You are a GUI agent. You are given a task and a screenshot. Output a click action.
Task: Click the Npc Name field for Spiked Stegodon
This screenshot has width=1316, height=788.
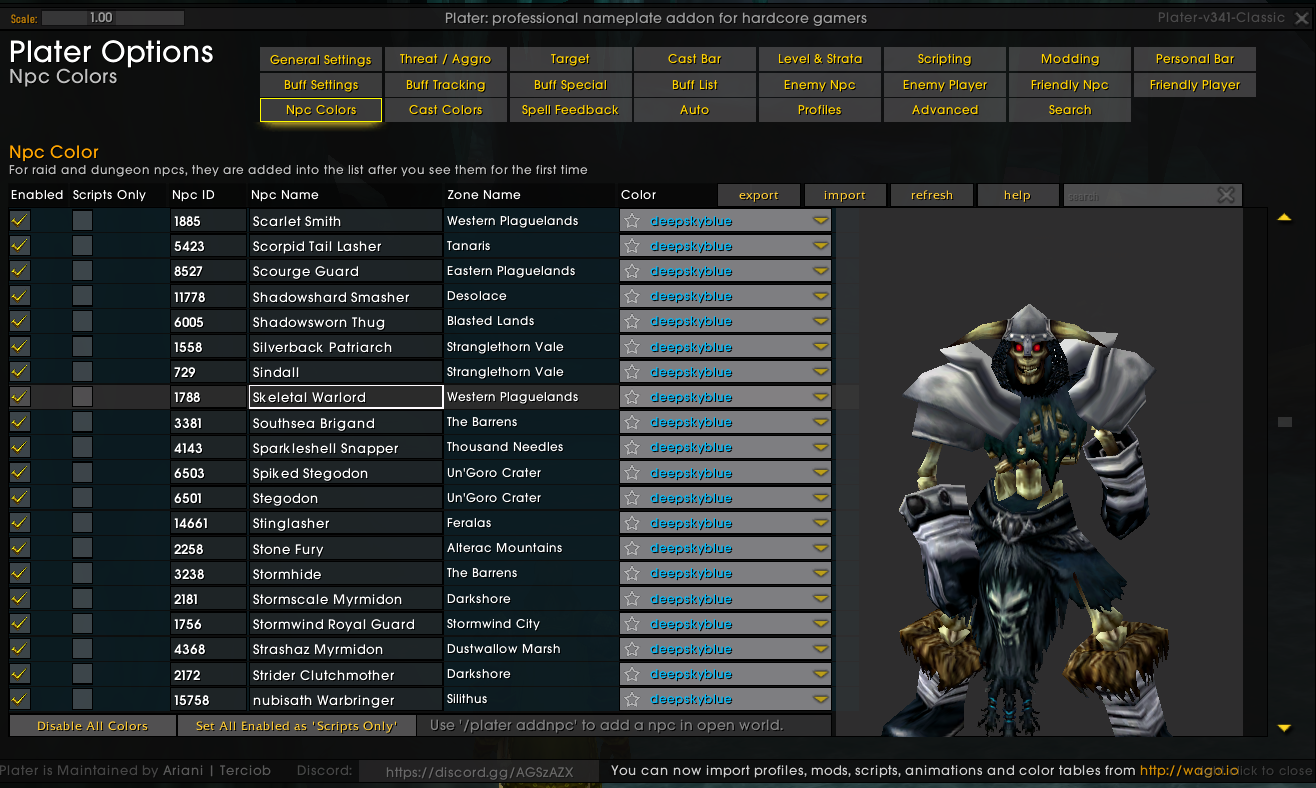[345, 473]
